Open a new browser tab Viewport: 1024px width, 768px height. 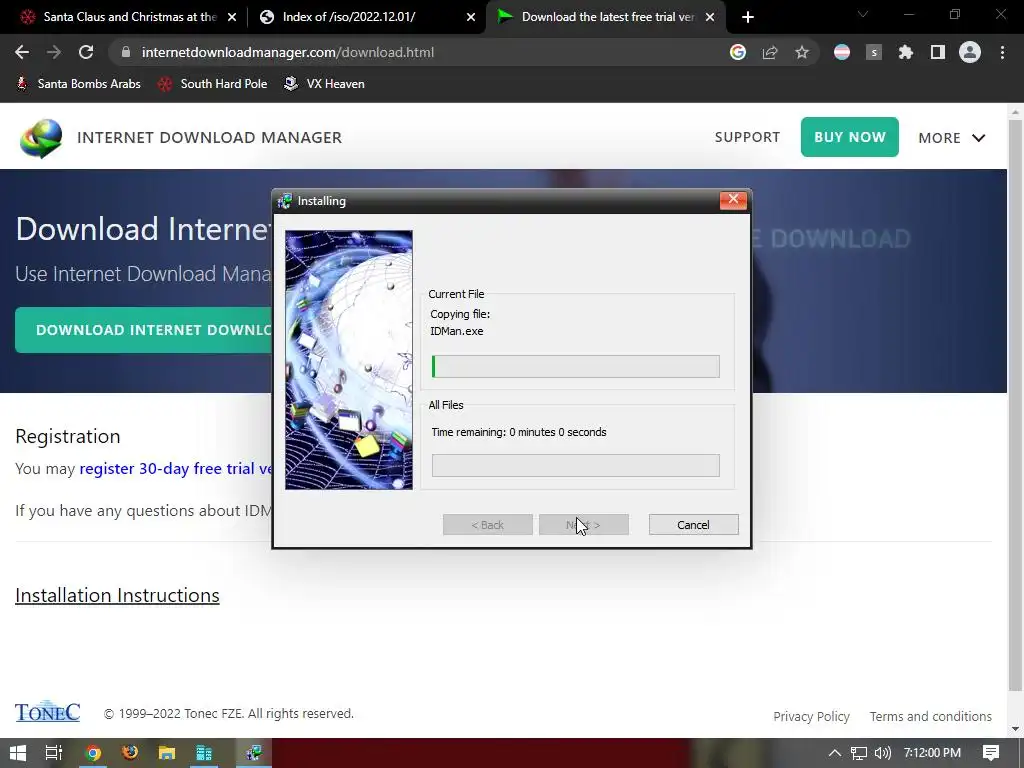tap(748, 17)
